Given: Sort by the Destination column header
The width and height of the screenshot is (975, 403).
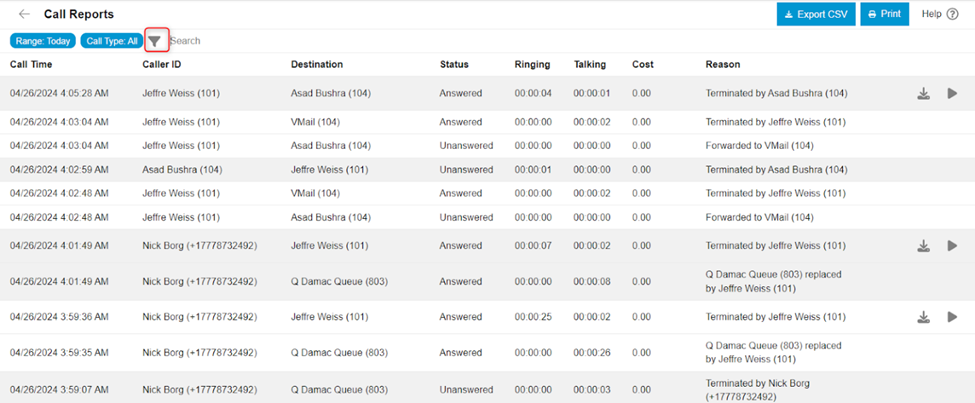Looking at the screenshot, I should (317, 65).
